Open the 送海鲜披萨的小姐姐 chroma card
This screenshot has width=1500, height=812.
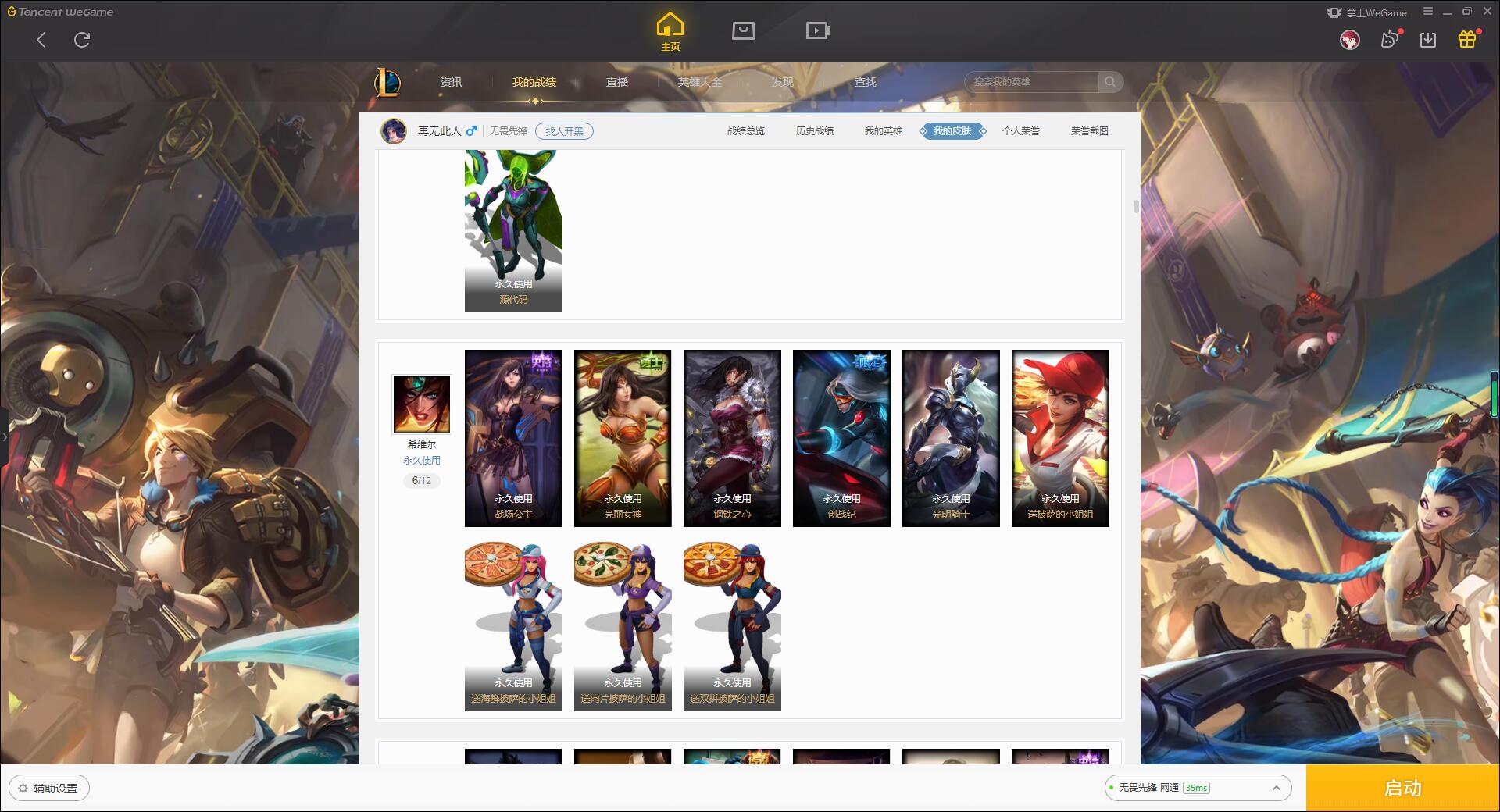(x=513, y=625)
